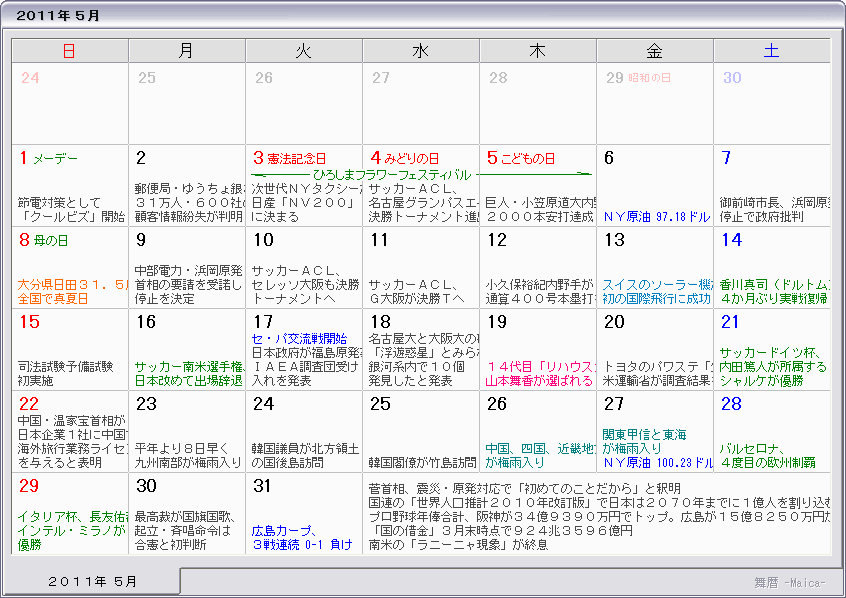Select grayed 29 昭和の日 previous-month cell

click(x=655, y=103)
